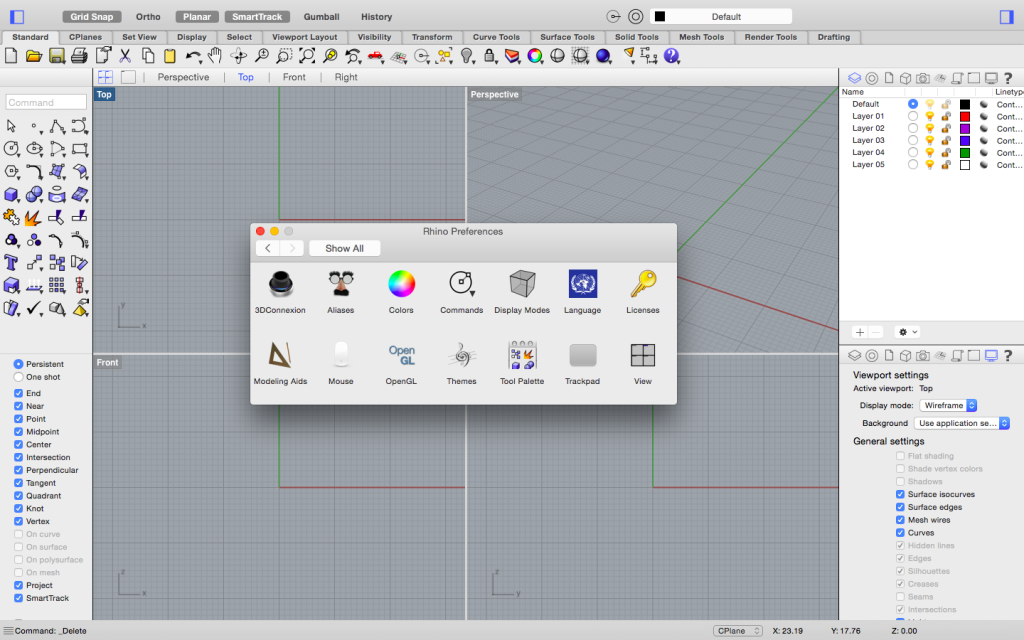Screen dimensions: 1024x640
Task: Open the Aliases preferences pane
Action: tap(340, 291)
